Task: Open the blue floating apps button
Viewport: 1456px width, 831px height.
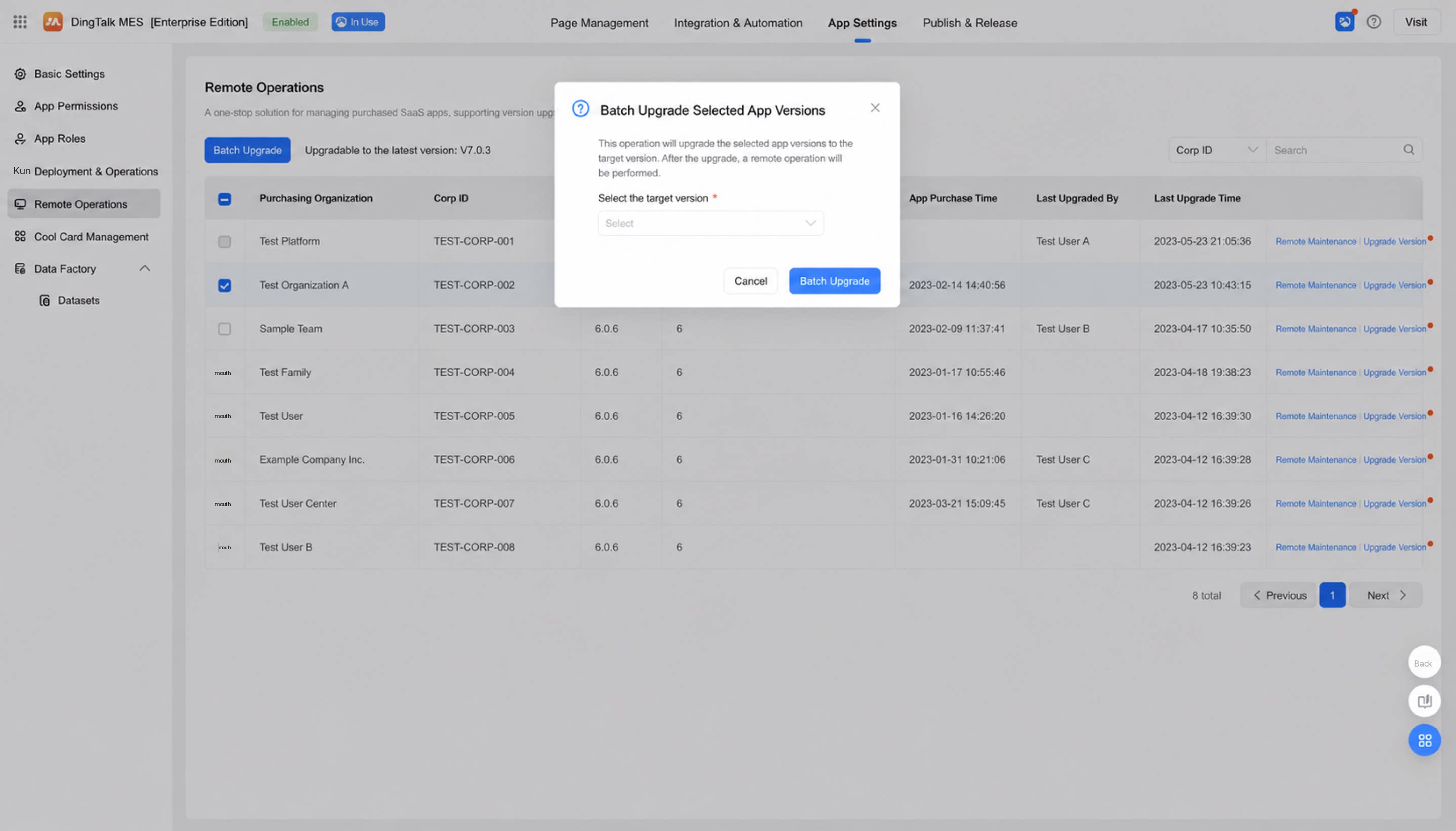Action: [1424, 740]
